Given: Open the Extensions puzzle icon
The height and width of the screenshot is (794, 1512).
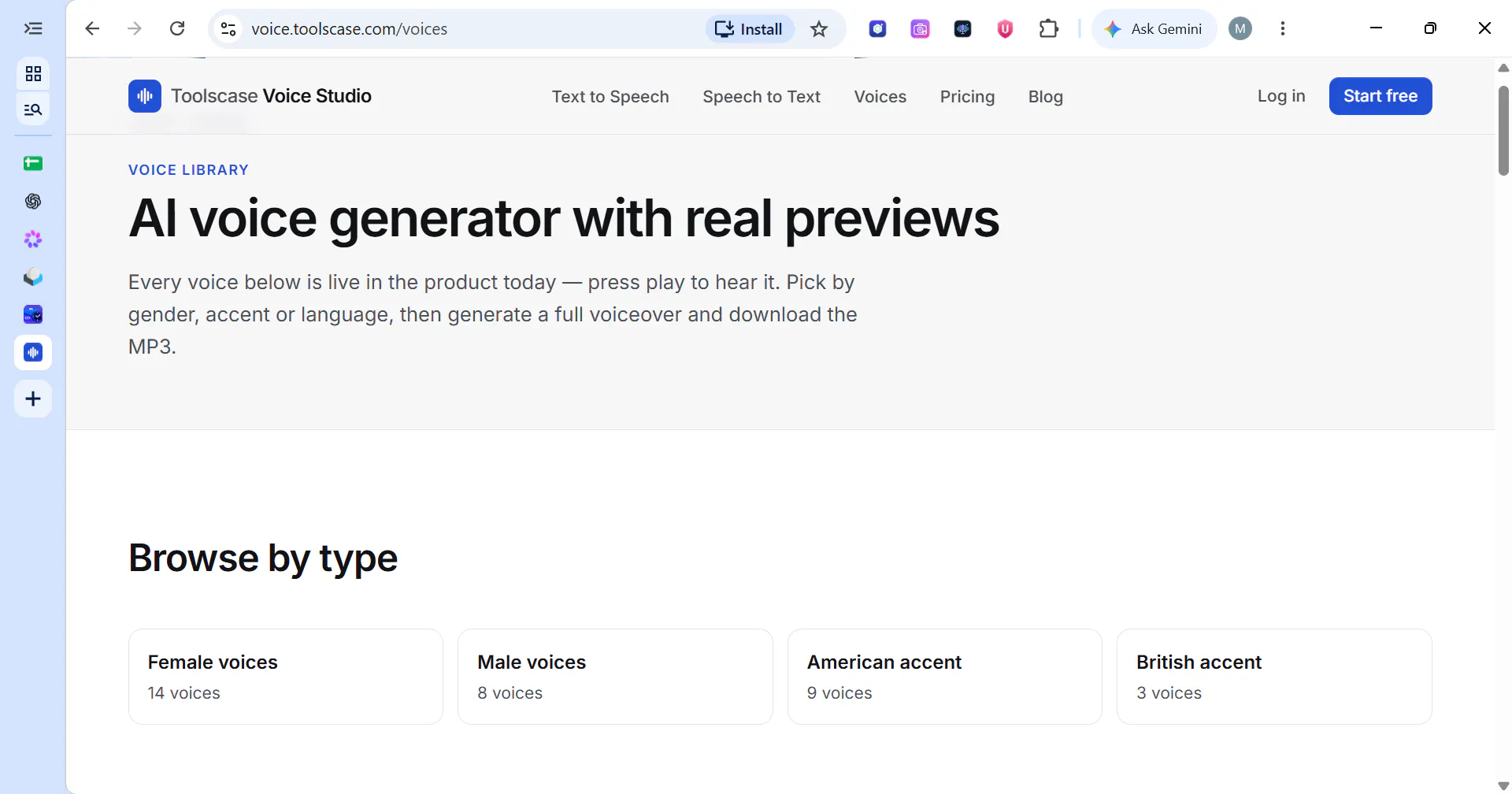Looking at the screenshot, I should (x=1048, y=29).
